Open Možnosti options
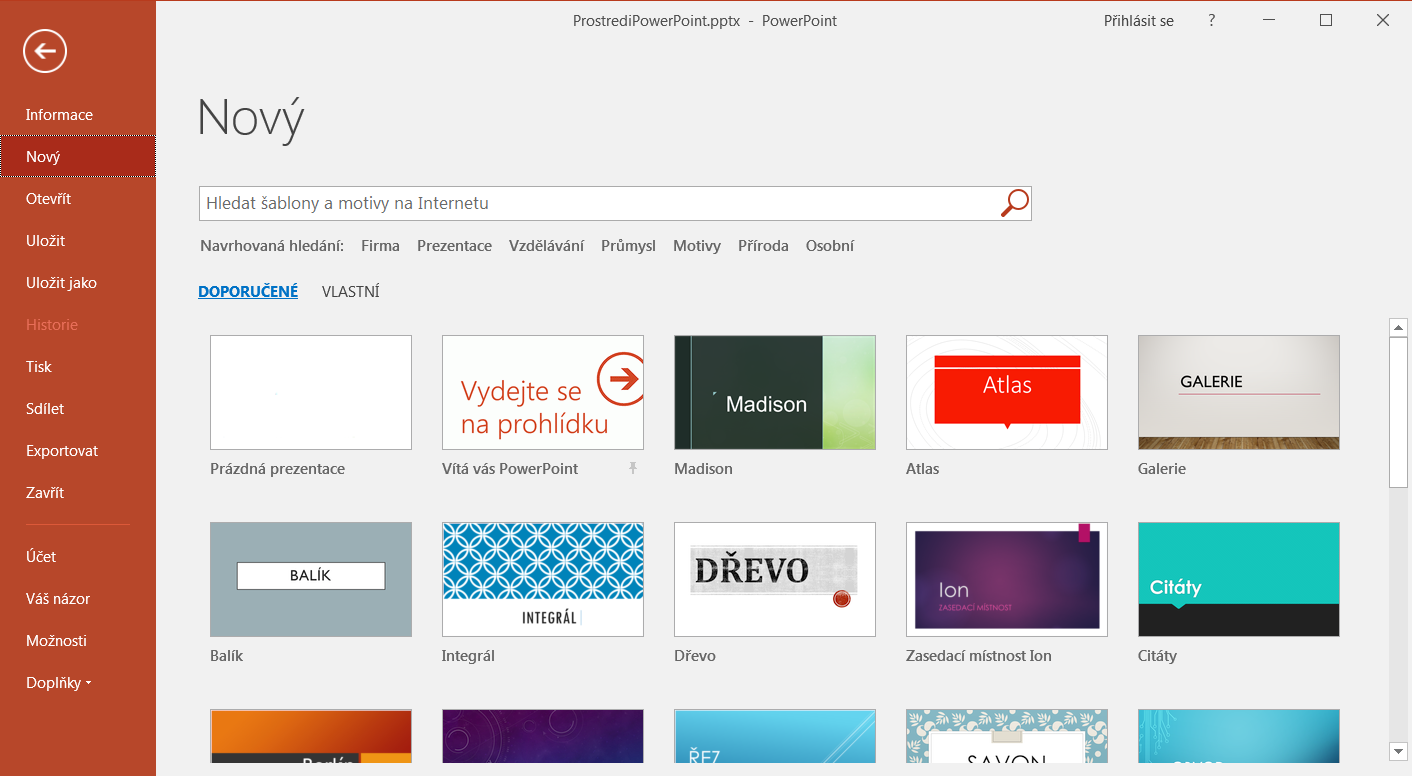The width and height of the screenshot is (1412, 776). point(78,641)
